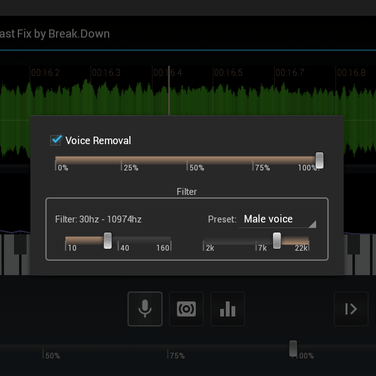
Task: Click the 00:16.3 timeline marker
Action: click(106, 73)
